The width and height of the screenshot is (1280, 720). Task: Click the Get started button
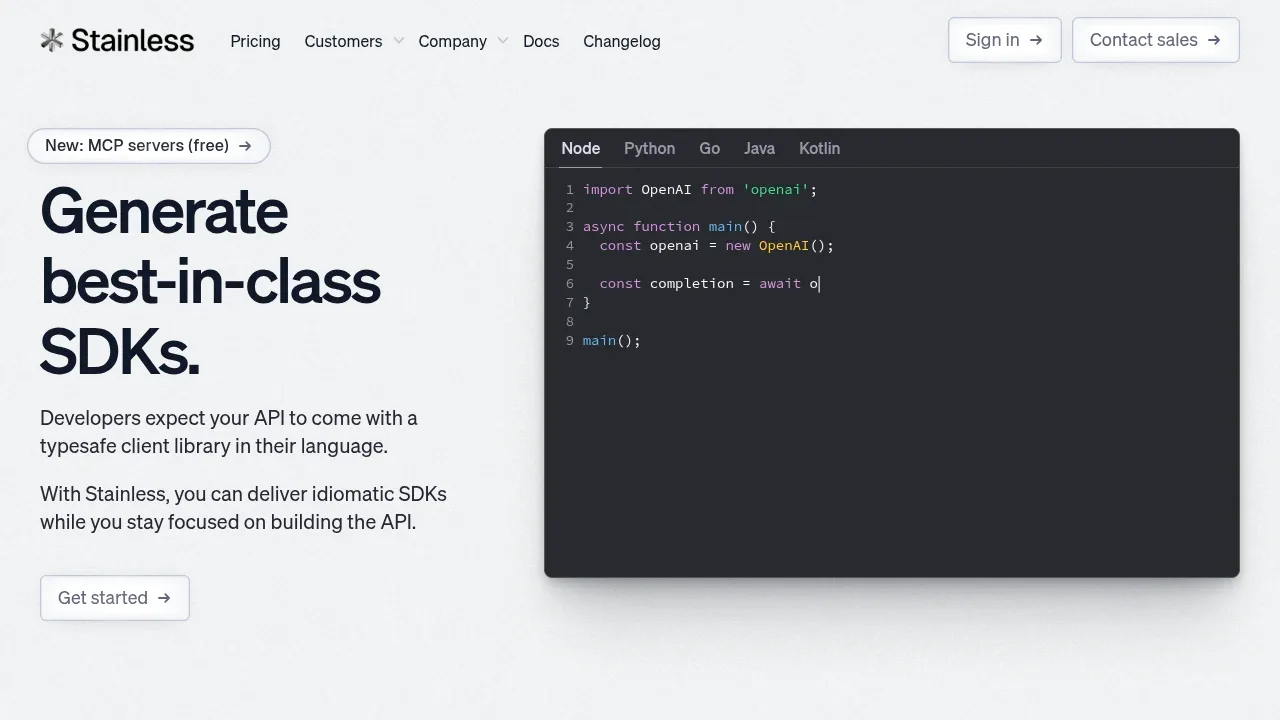coord(115,598)
